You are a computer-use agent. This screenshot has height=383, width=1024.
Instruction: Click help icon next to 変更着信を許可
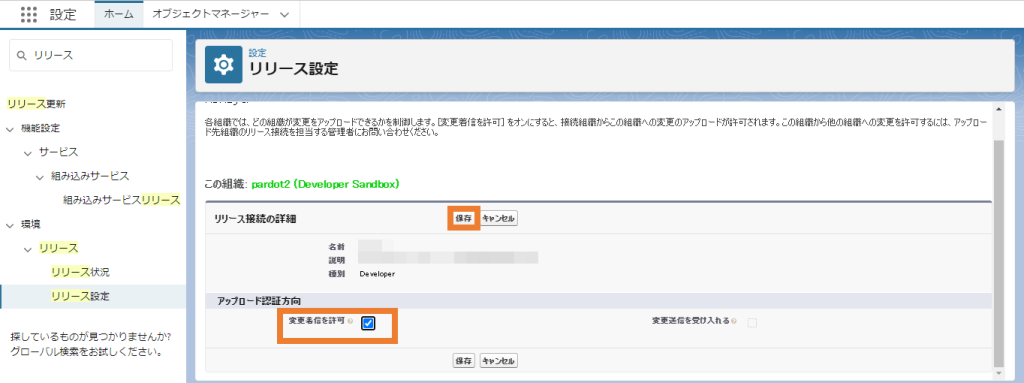(x=351, y=322)
